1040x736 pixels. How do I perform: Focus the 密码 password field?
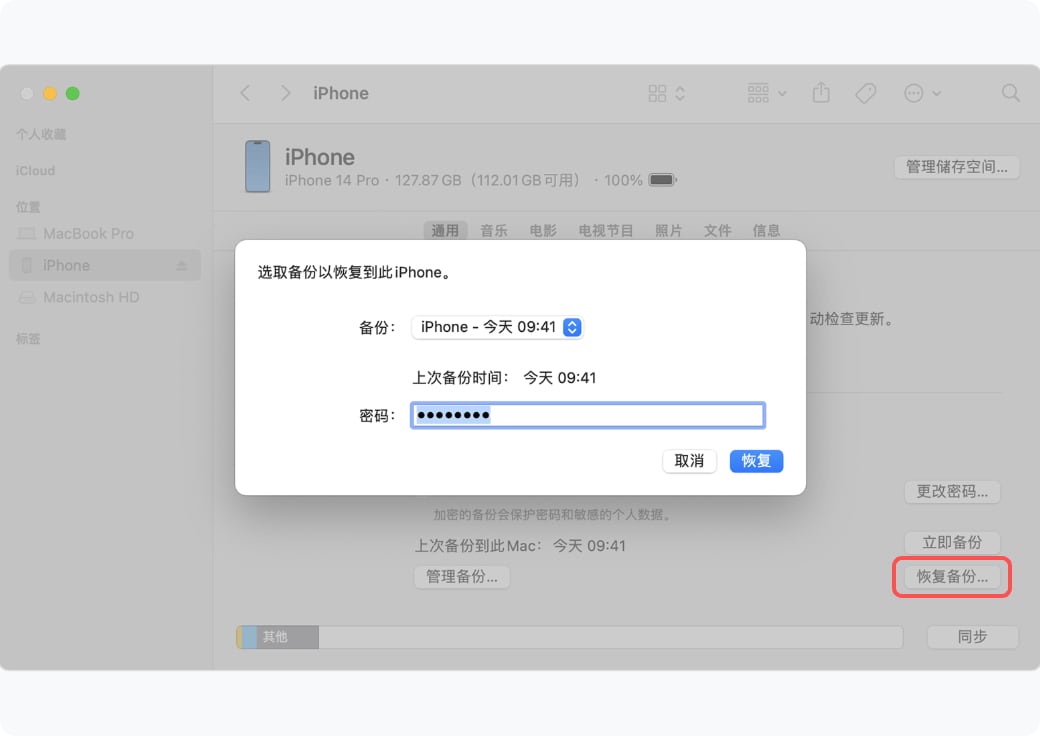[x=588, y=416]
